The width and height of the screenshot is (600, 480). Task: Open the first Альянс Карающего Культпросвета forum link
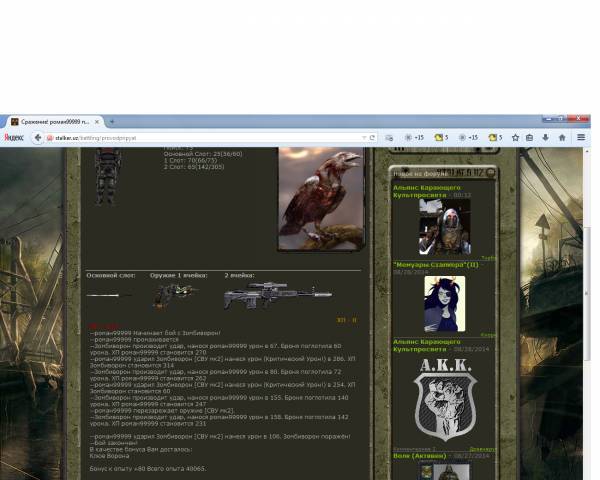pyautogui.click(x=427, y=191)
